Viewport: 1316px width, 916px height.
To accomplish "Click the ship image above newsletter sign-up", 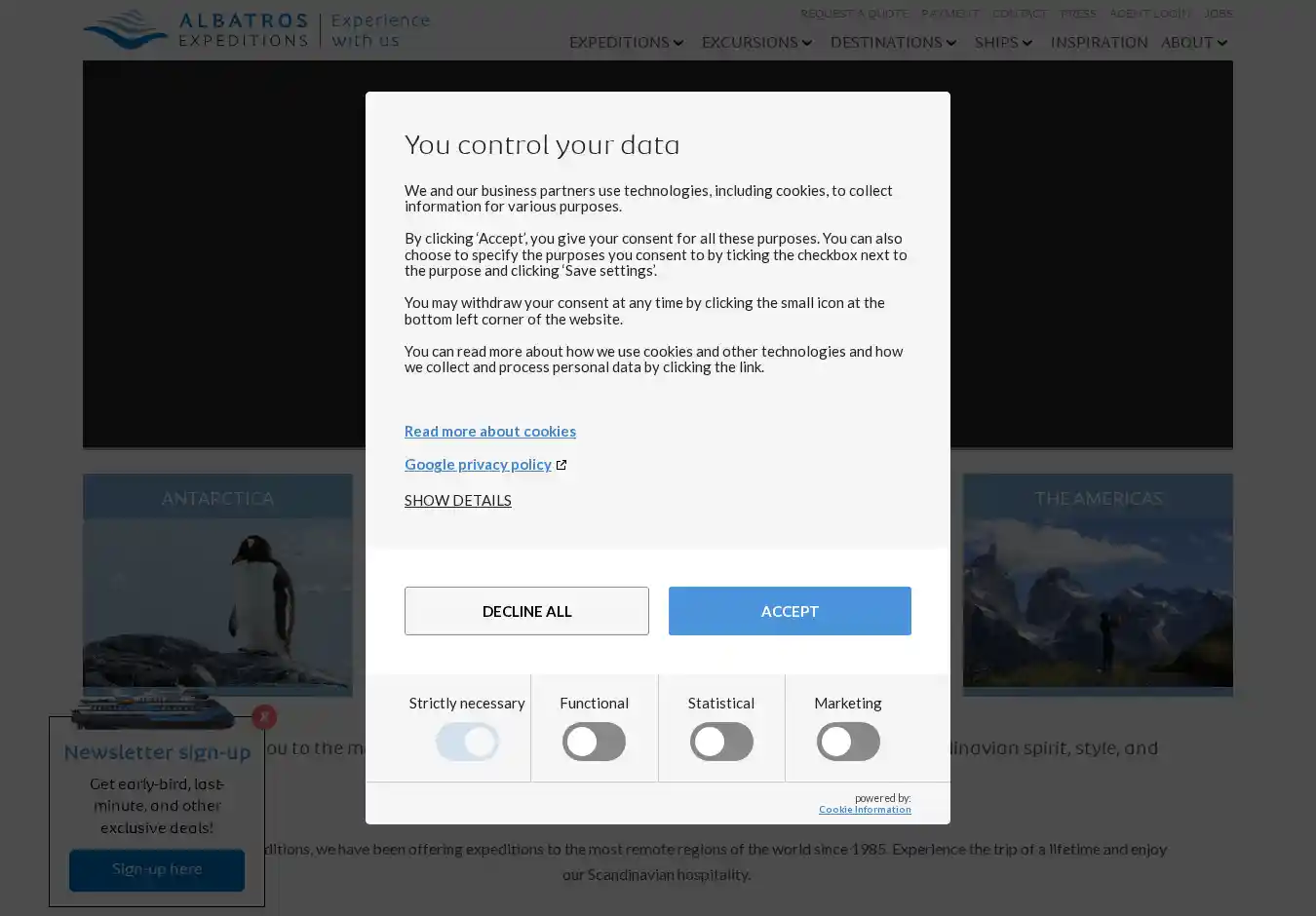I will 153,709.
